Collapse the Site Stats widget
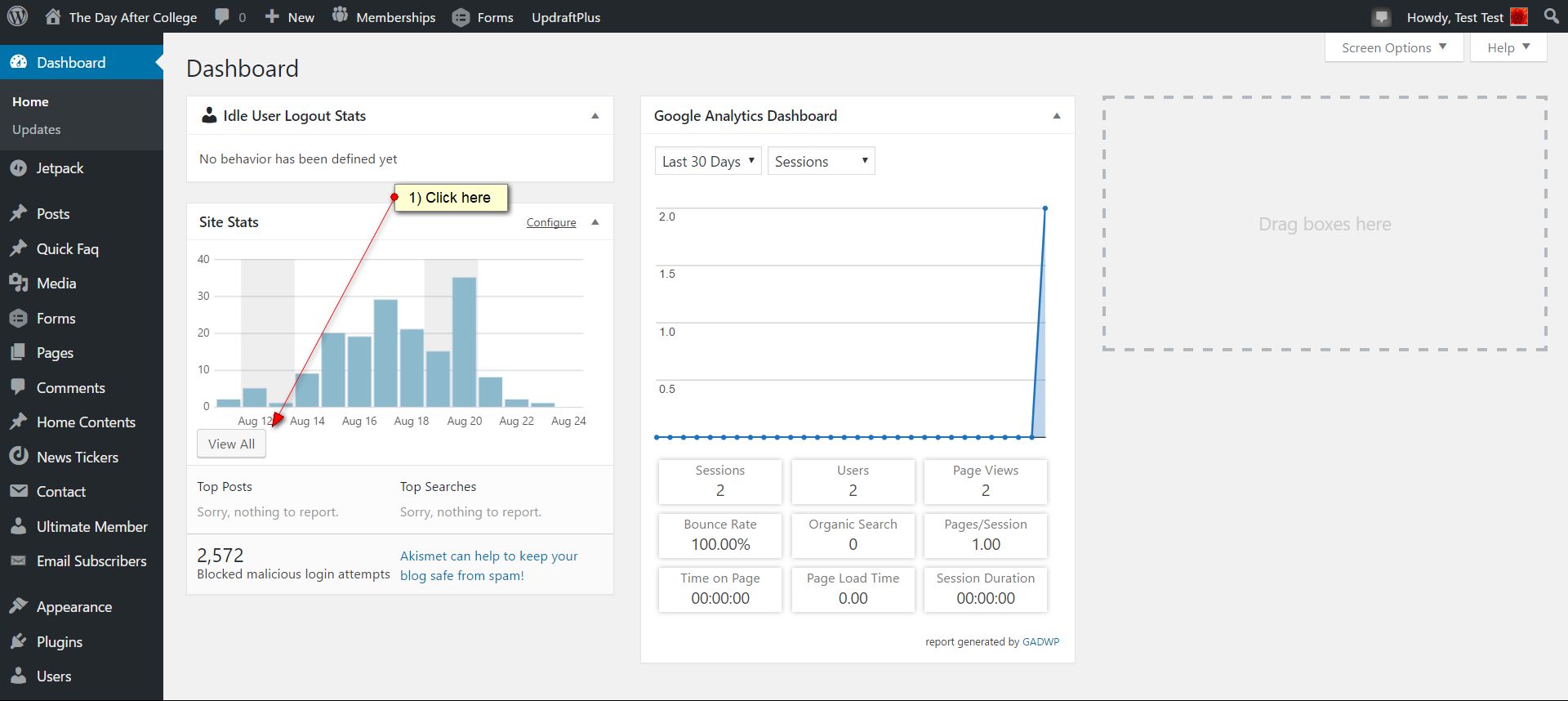The height and width of the screenshot is (701, 1568). pyautogui.click(x=595, y=222)
